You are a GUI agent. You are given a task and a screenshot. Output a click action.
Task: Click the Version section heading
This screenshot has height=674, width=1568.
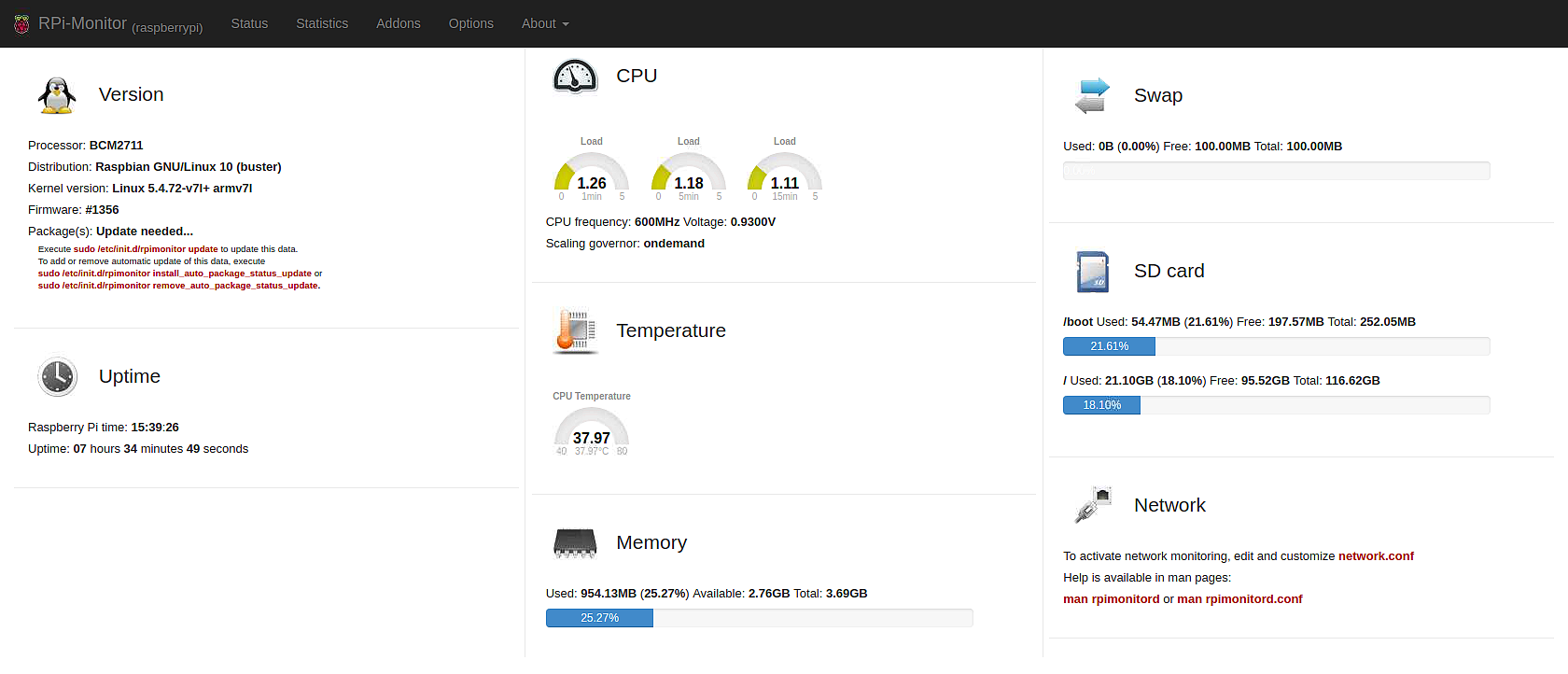132,94
